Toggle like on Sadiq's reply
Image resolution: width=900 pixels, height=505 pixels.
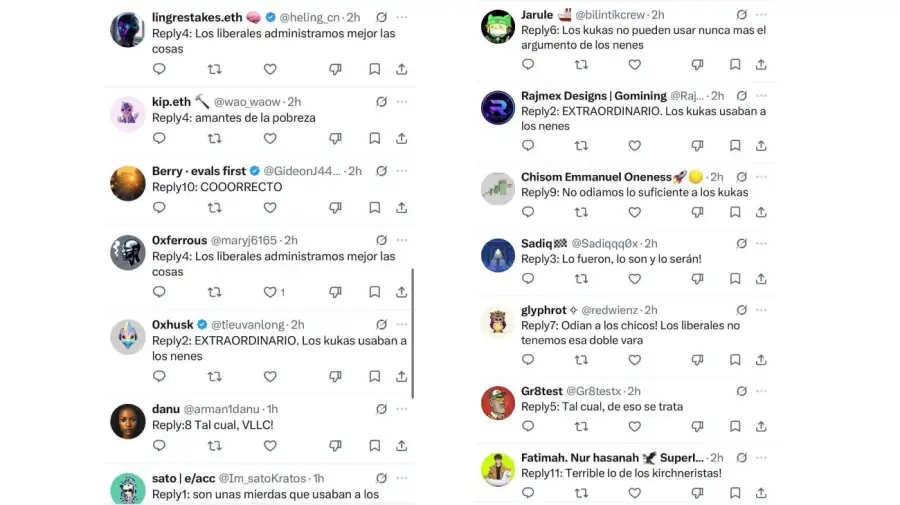click(634, 279)
